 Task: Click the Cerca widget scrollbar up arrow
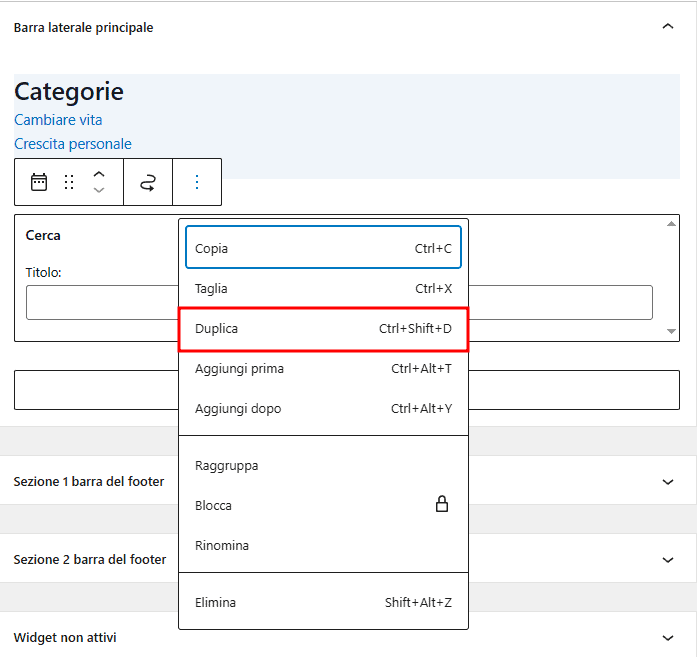671,224
